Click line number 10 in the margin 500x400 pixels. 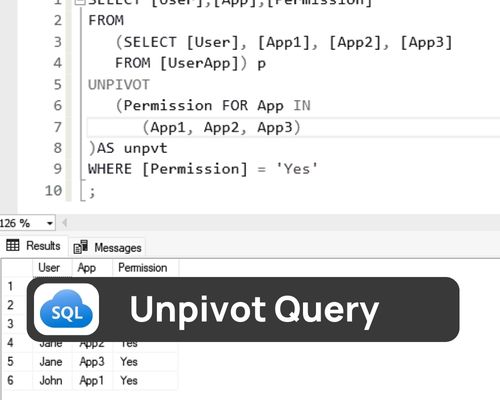[x=53, y=191]
